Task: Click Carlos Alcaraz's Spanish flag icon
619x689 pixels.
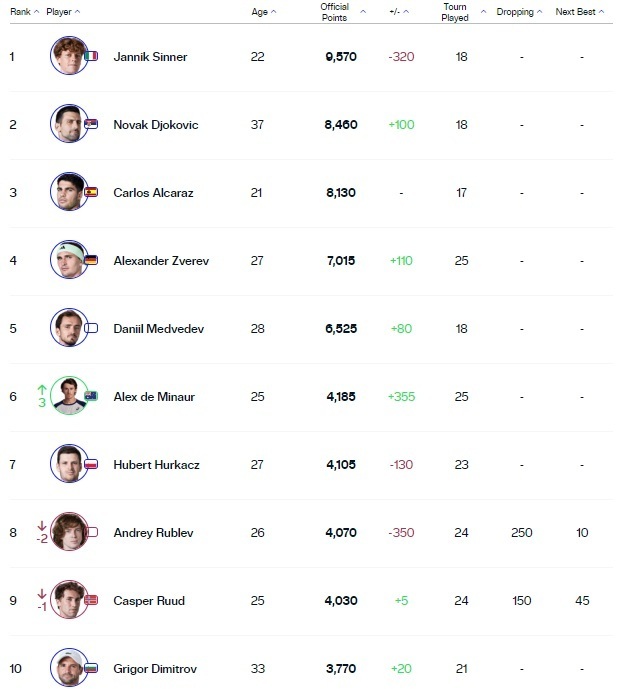Action: point(92,192)
